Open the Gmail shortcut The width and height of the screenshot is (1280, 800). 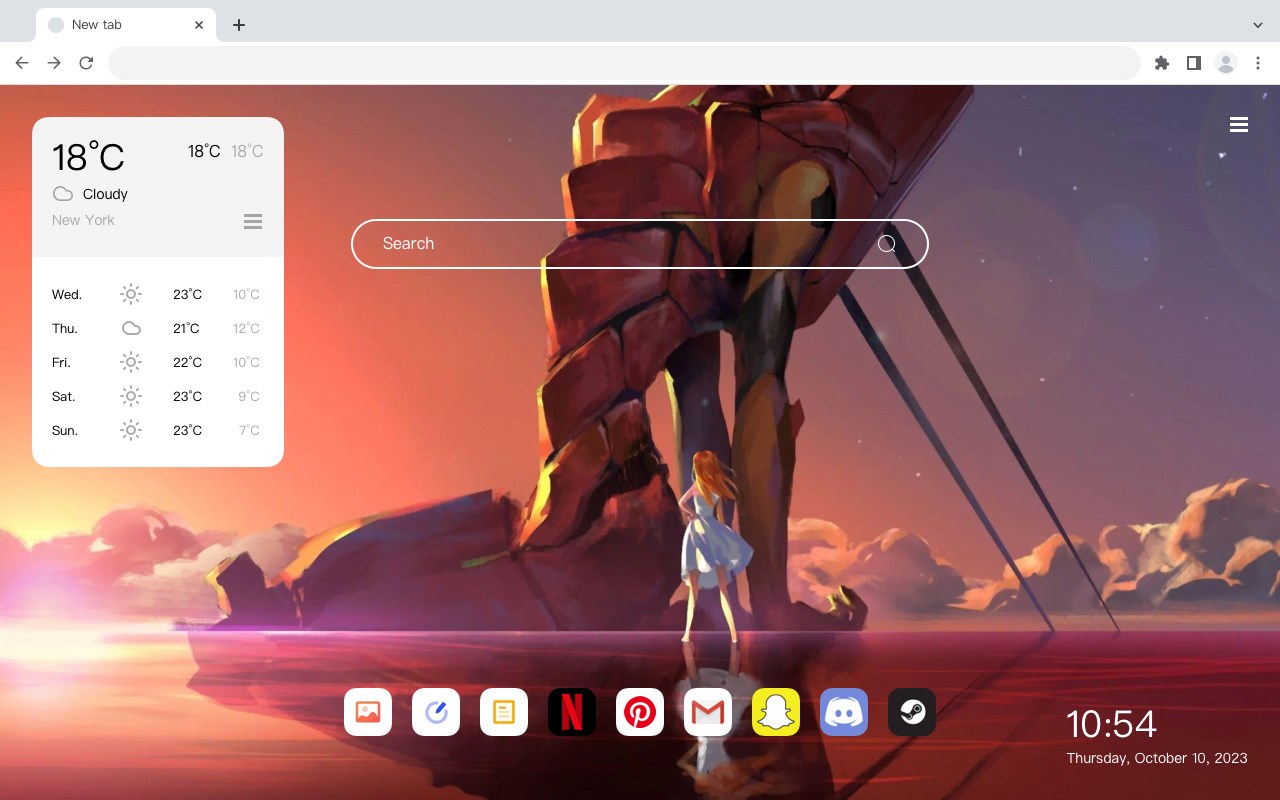point(708,712)
